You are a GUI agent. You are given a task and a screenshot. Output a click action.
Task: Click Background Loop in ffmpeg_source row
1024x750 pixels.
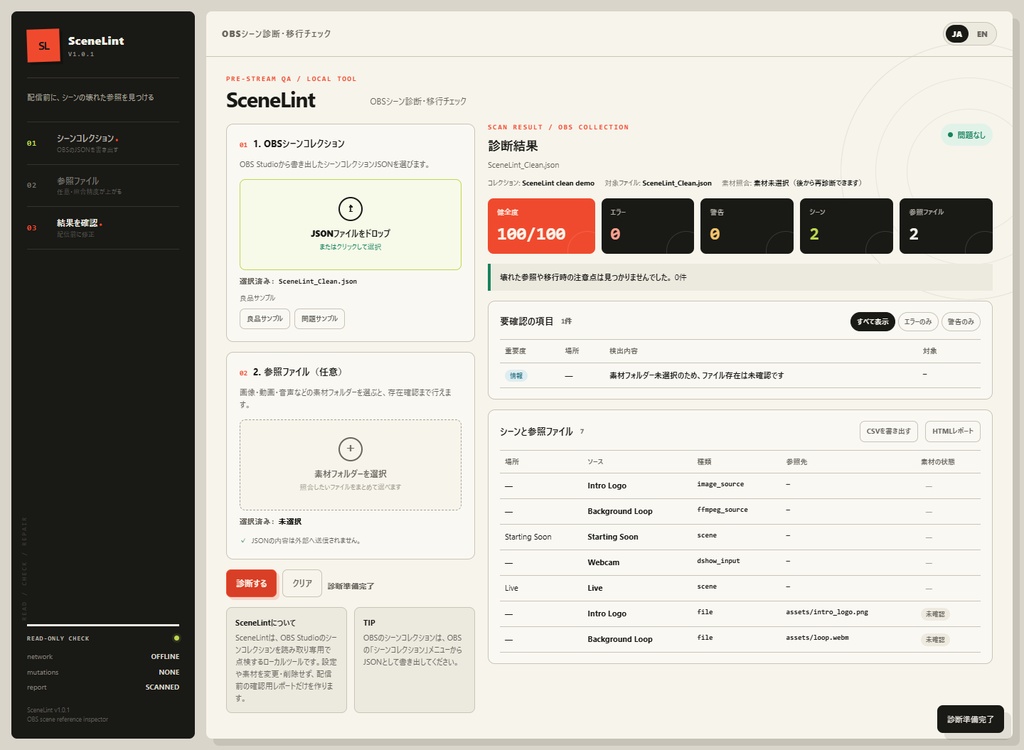click(x=620, y=511)
